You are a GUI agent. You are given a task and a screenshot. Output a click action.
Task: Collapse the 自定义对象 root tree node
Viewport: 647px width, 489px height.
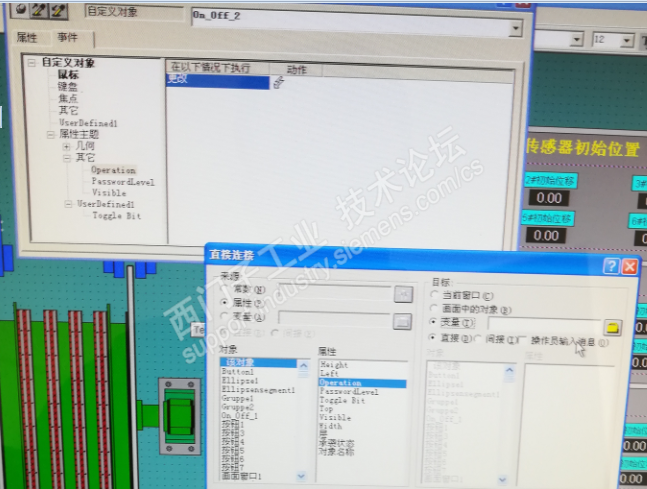tap(32, 62)
